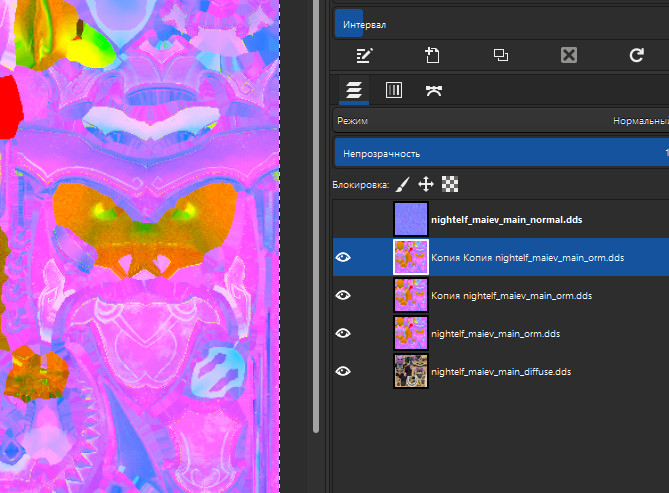Toggle lock pixels brush icon
The width and height of the screenshot is (669, 493).
pyautogui.click(x=402, y=184)
